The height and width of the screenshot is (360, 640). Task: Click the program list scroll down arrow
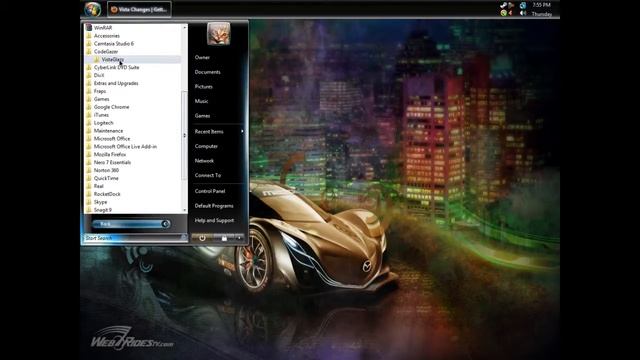click(x=184, y=210)
